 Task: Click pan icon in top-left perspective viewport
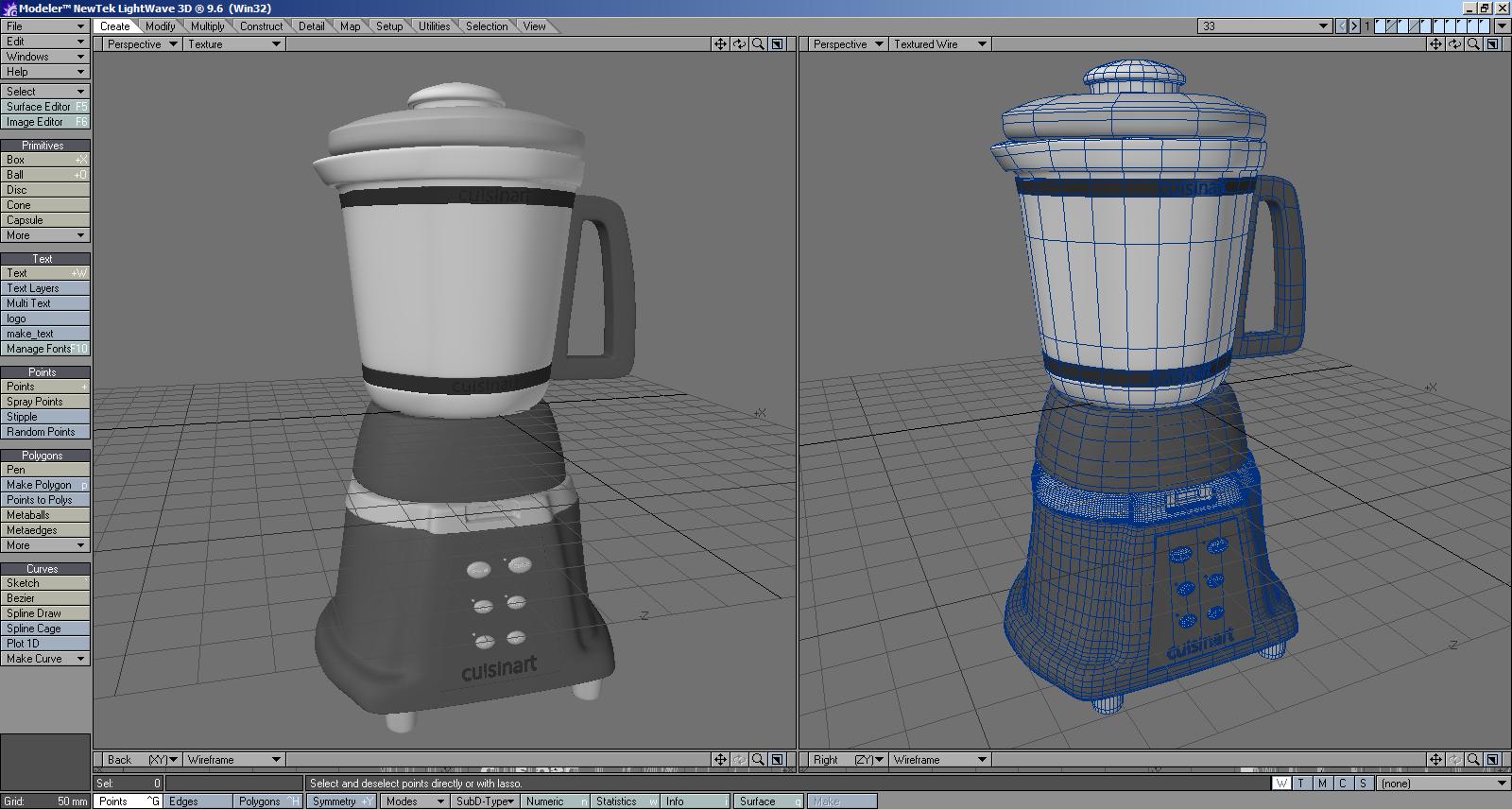[x=720, y=44]
